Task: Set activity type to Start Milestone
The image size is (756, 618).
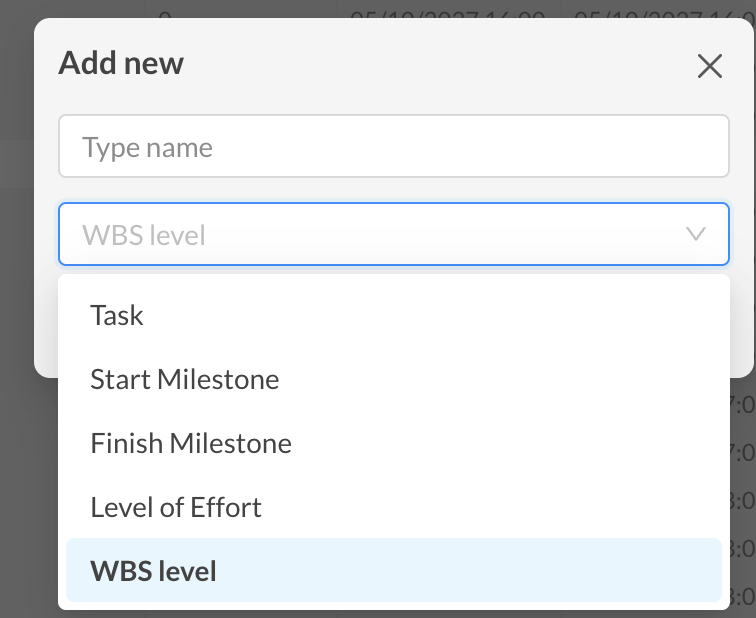Action: (x=393, y=379)
